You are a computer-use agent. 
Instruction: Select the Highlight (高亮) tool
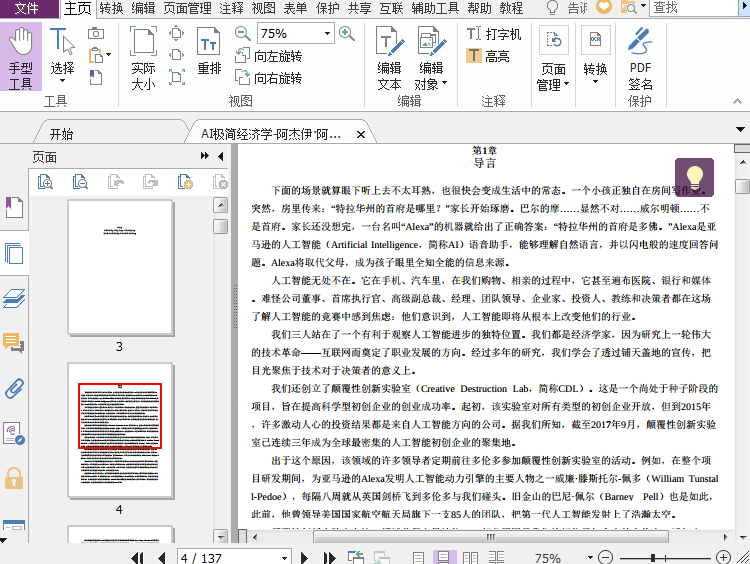[x=488, y=56]
